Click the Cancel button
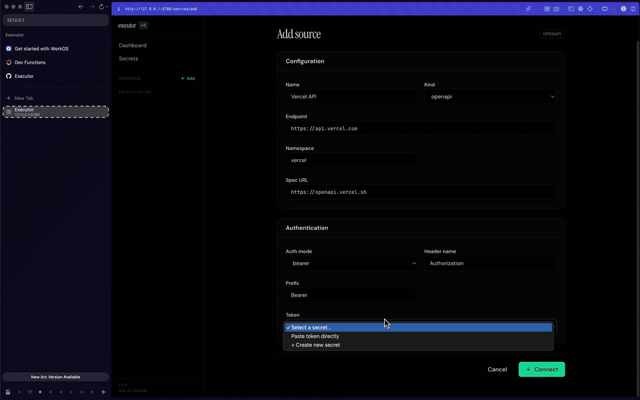This screenshot has height=400, width=640. coord(497,369)
